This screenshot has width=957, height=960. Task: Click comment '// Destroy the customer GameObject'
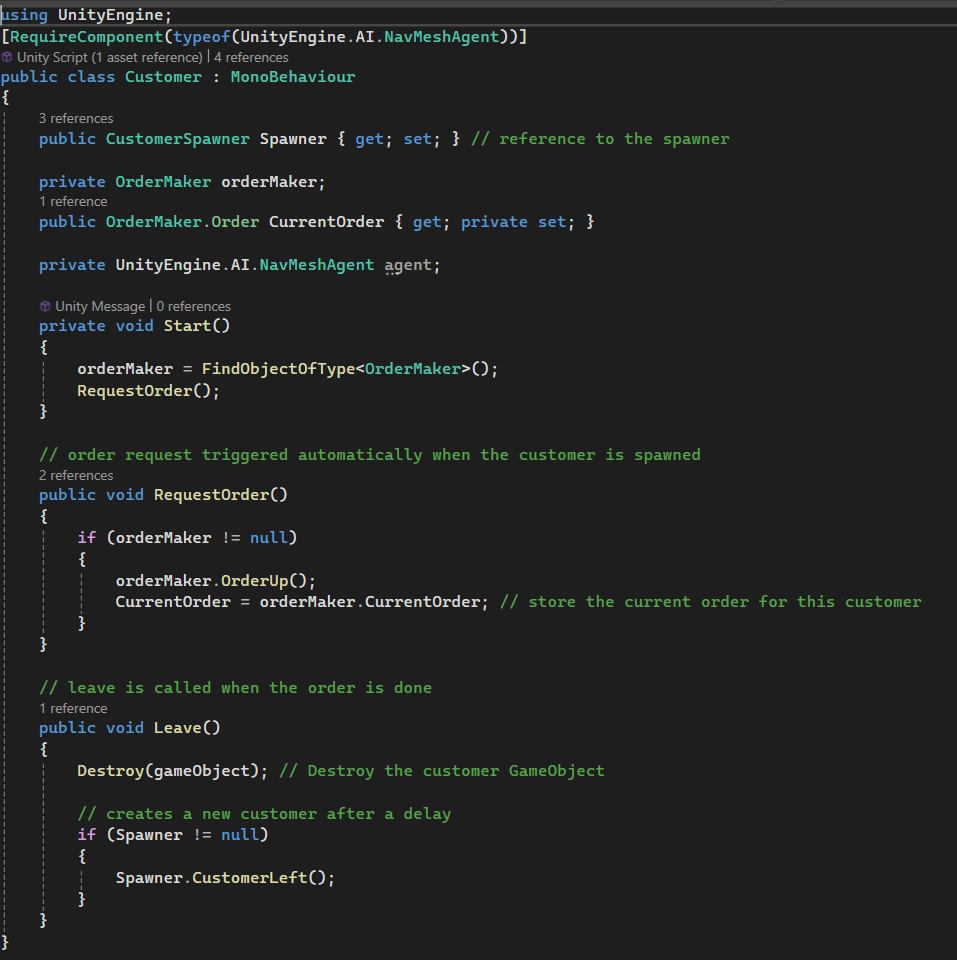[x=441, y=771]
